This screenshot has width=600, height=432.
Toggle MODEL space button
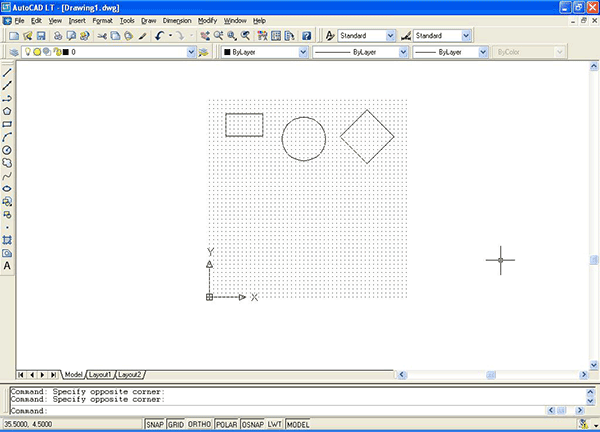[298, 424]
